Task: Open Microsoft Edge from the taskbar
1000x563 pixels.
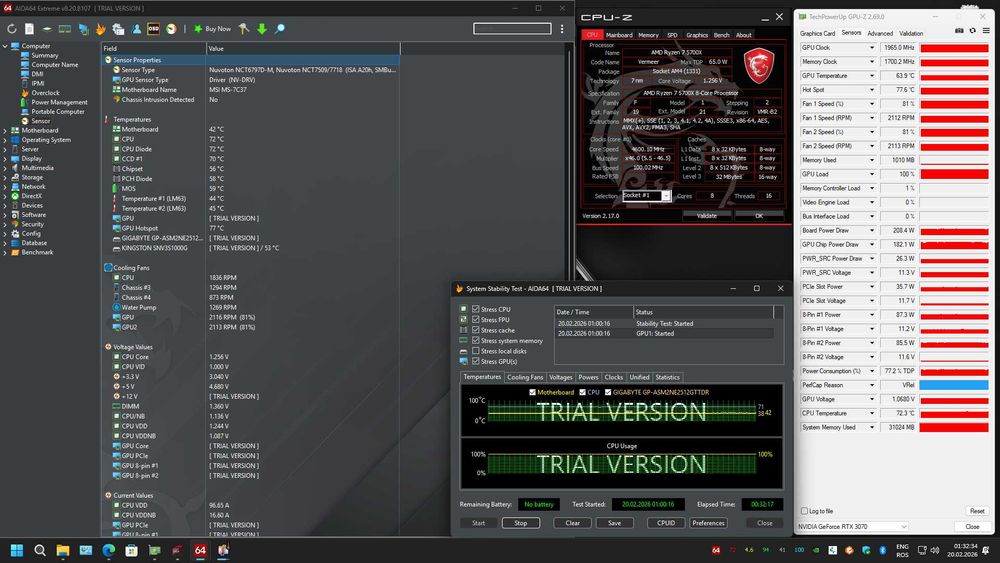Action: (108, 550)
